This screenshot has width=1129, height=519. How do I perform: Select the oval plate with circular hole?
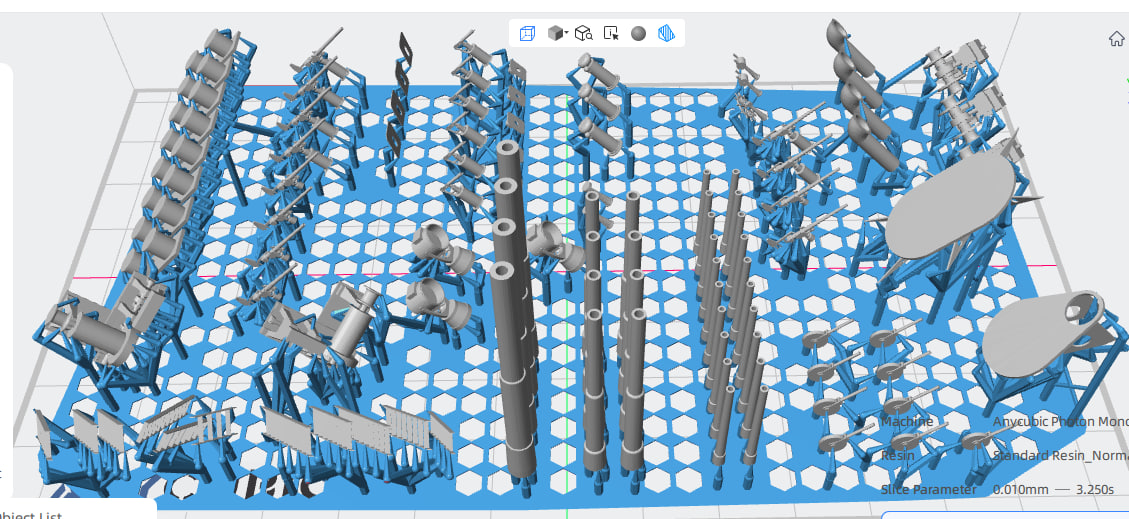pos(1046,328)
